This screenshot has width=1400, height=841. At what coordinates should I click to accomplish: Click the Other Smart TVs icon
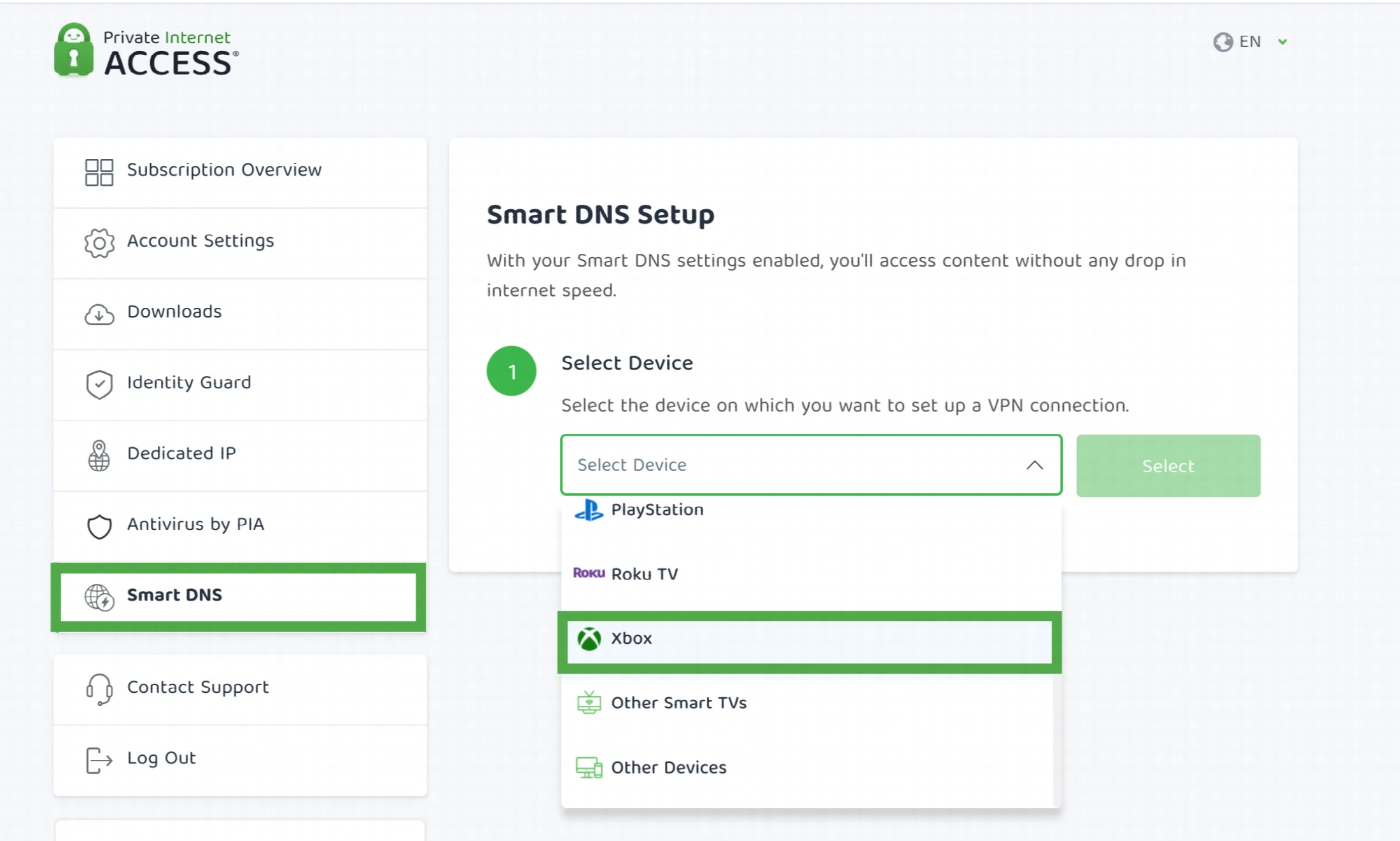(589, 702)
